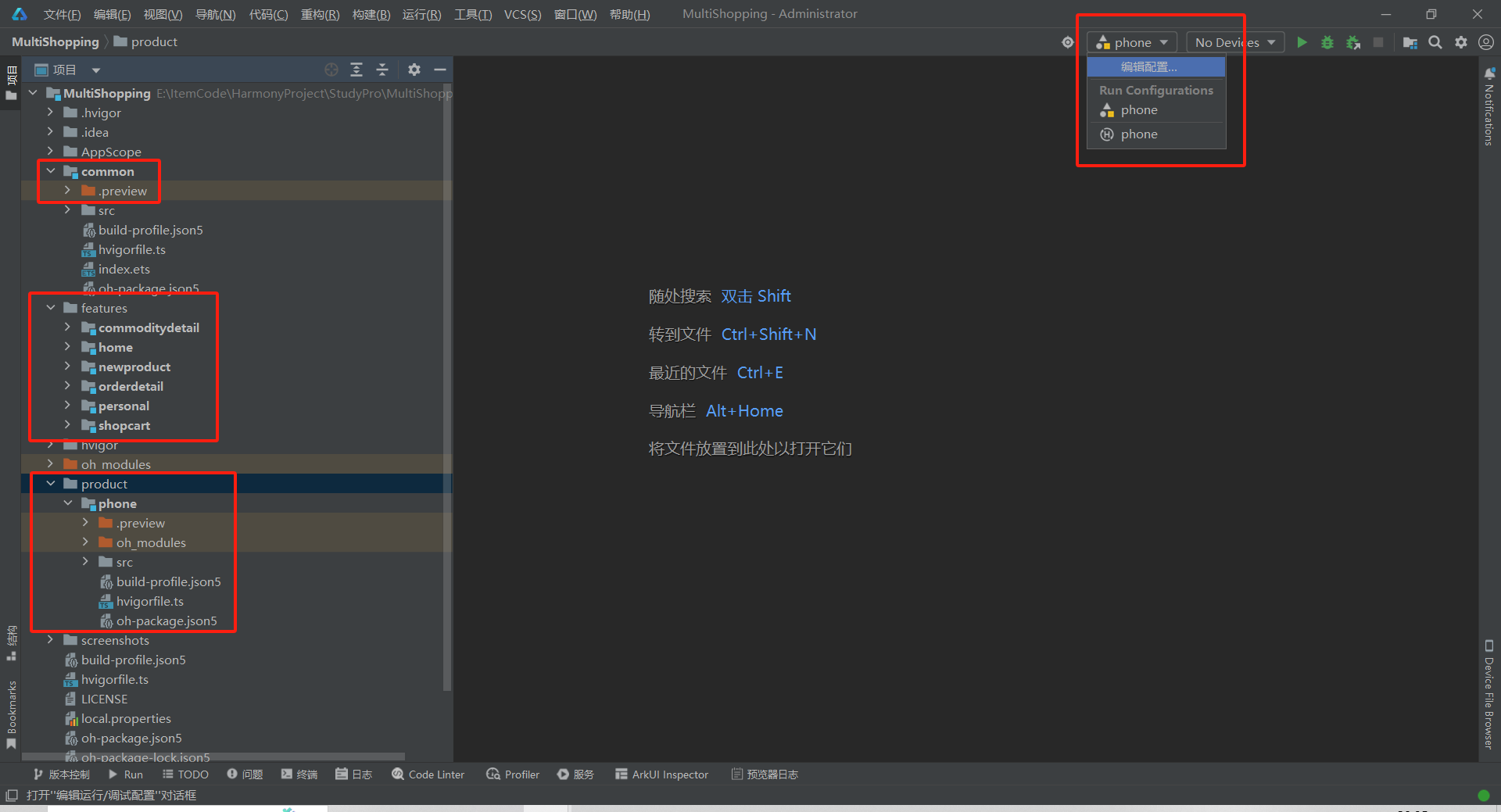1501x812 pixels.
Task: Expand the screenshots folder
Action: tap(51, 640)
